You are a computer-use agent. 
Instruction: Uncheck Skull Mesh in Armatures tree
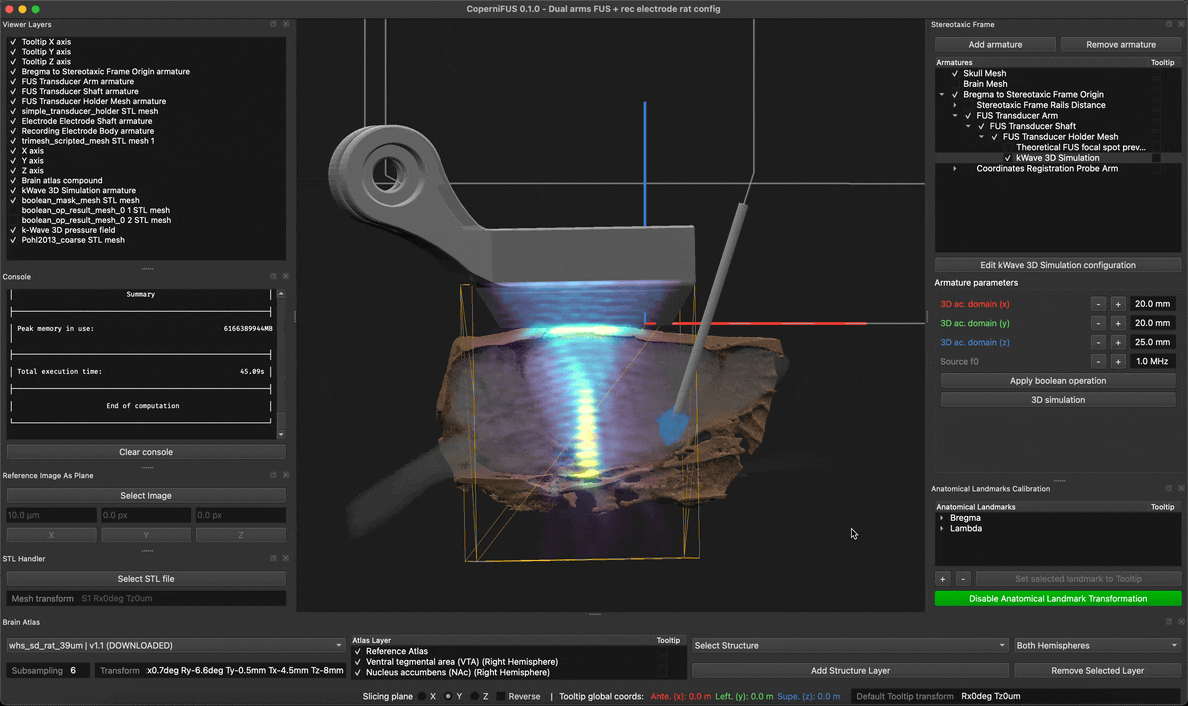pos(955,73)
